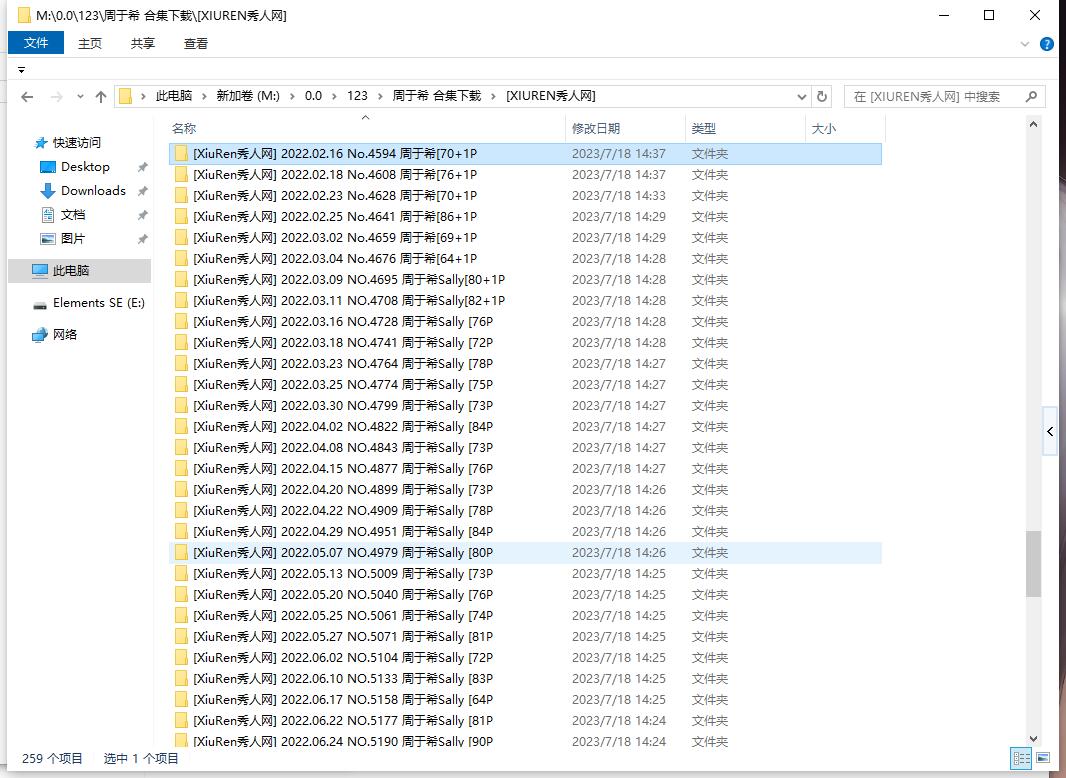This screenshot has width=1066, height=778.
Task: Select folder 2022.05.25 NO.5061 周于希Sally [74P
Action: [x=525, y=616]
